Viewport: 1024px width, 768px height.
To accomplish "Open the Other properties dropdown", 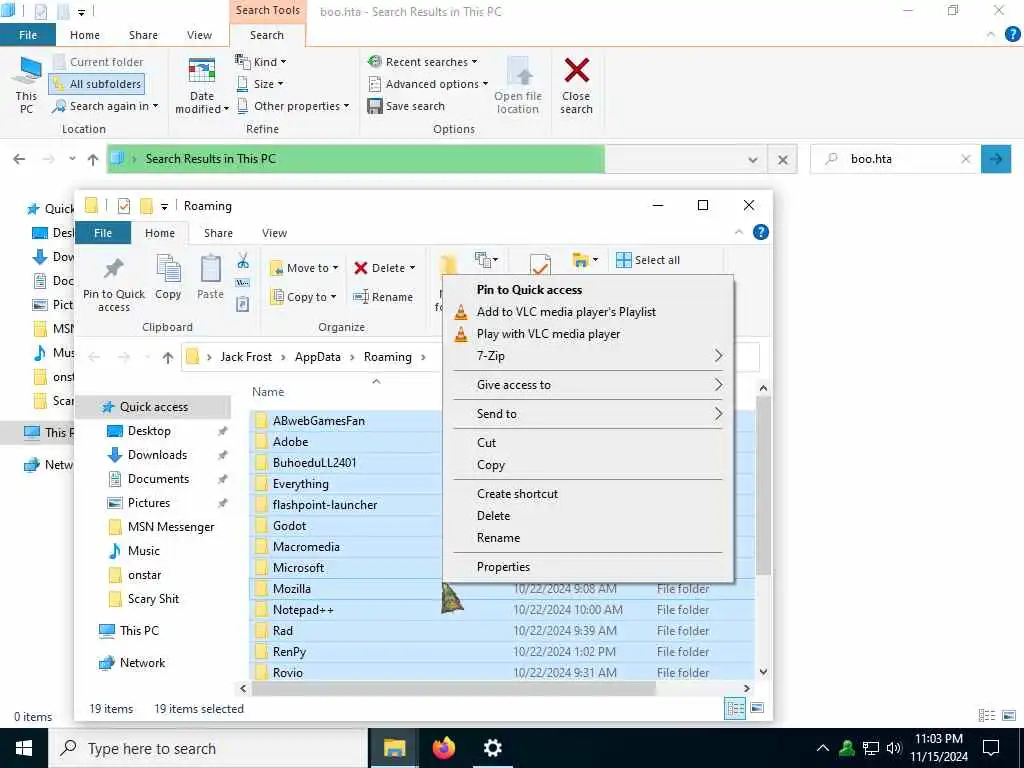I will coord(293,106).
